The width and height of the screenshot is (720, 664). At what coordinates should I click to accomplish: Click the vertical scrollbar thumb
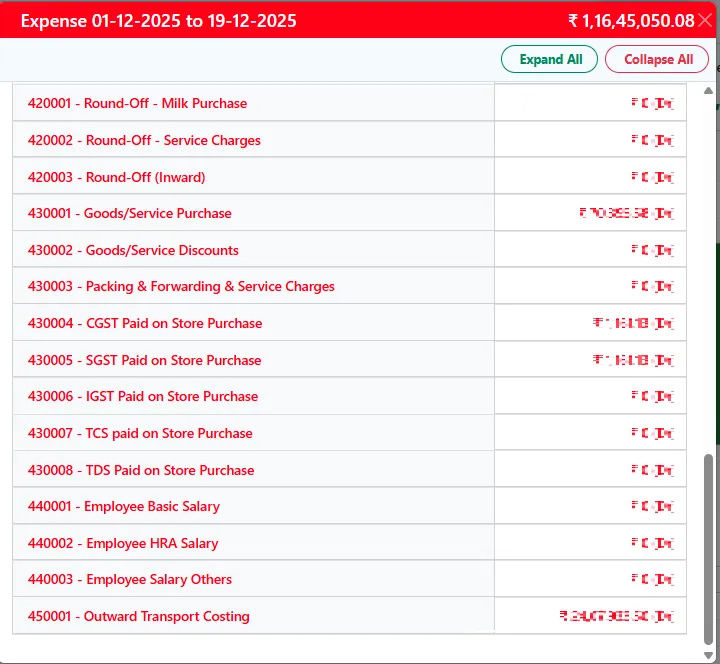[x=709, y=549]
